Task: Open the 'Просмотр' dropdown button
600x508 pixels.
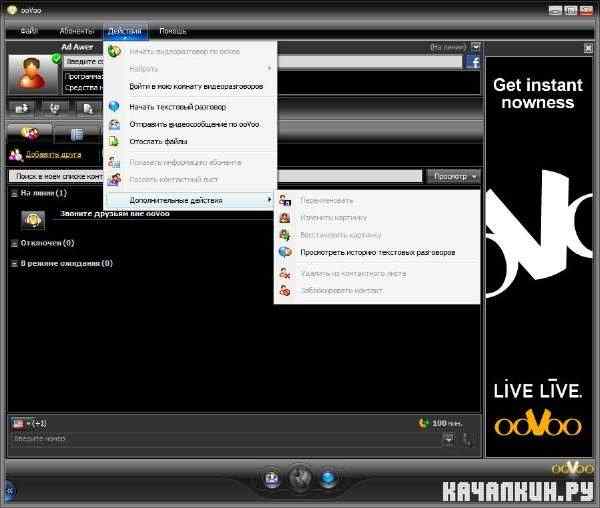Action: 453,176
